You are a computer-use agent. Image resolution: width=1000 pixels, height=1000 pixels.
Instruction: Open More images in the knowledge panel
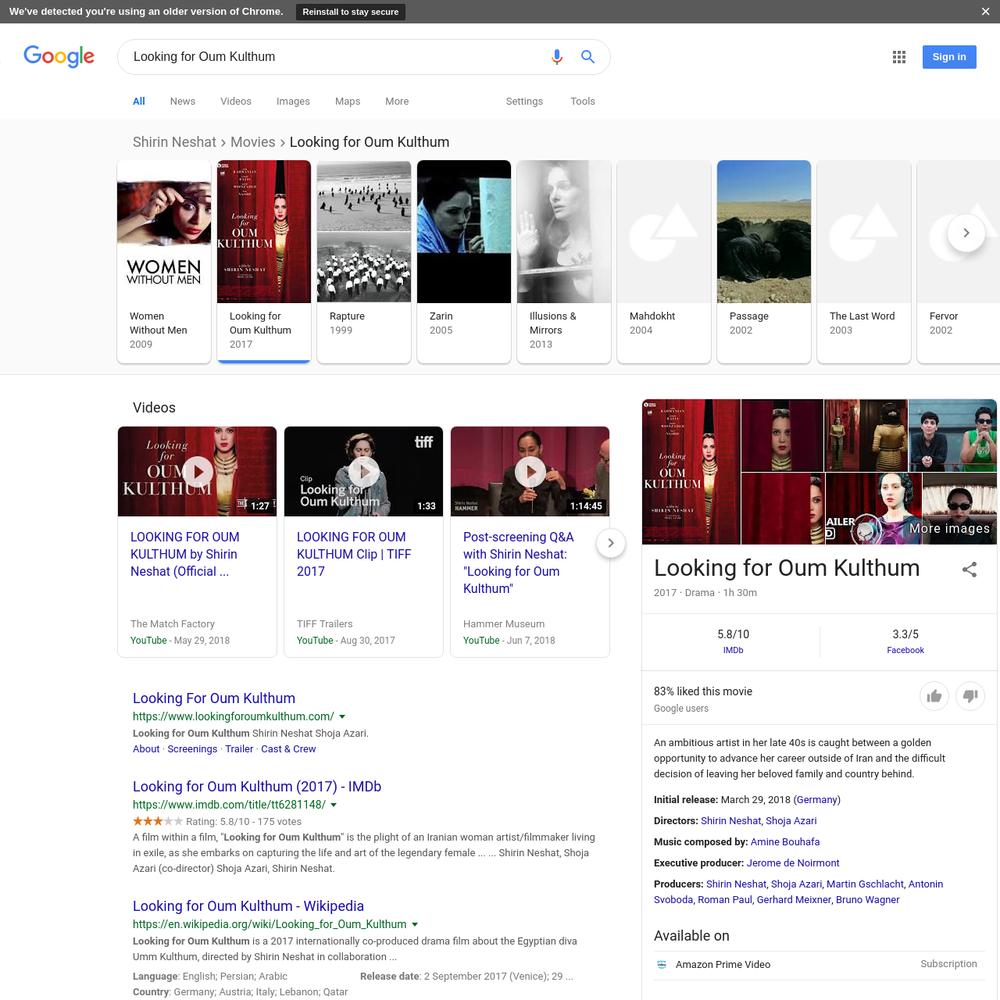[950, 528]
